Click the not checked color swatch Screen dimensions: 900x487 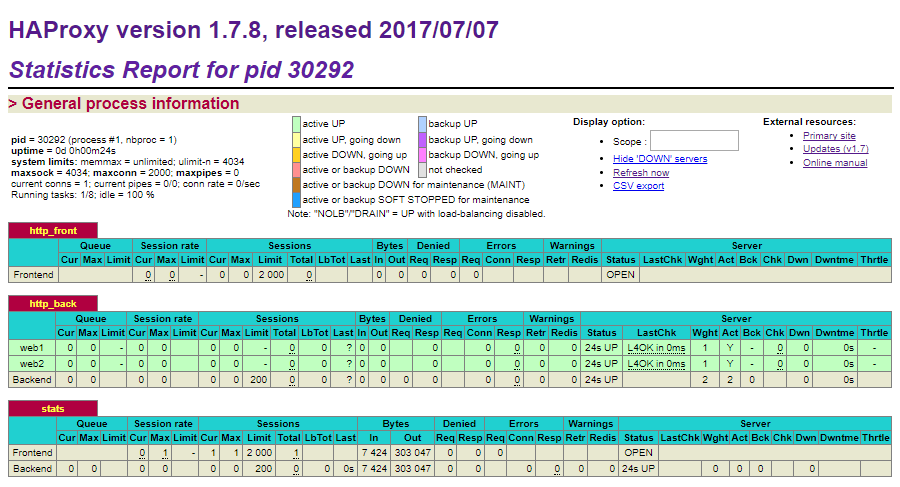click(x=422, y=169)
